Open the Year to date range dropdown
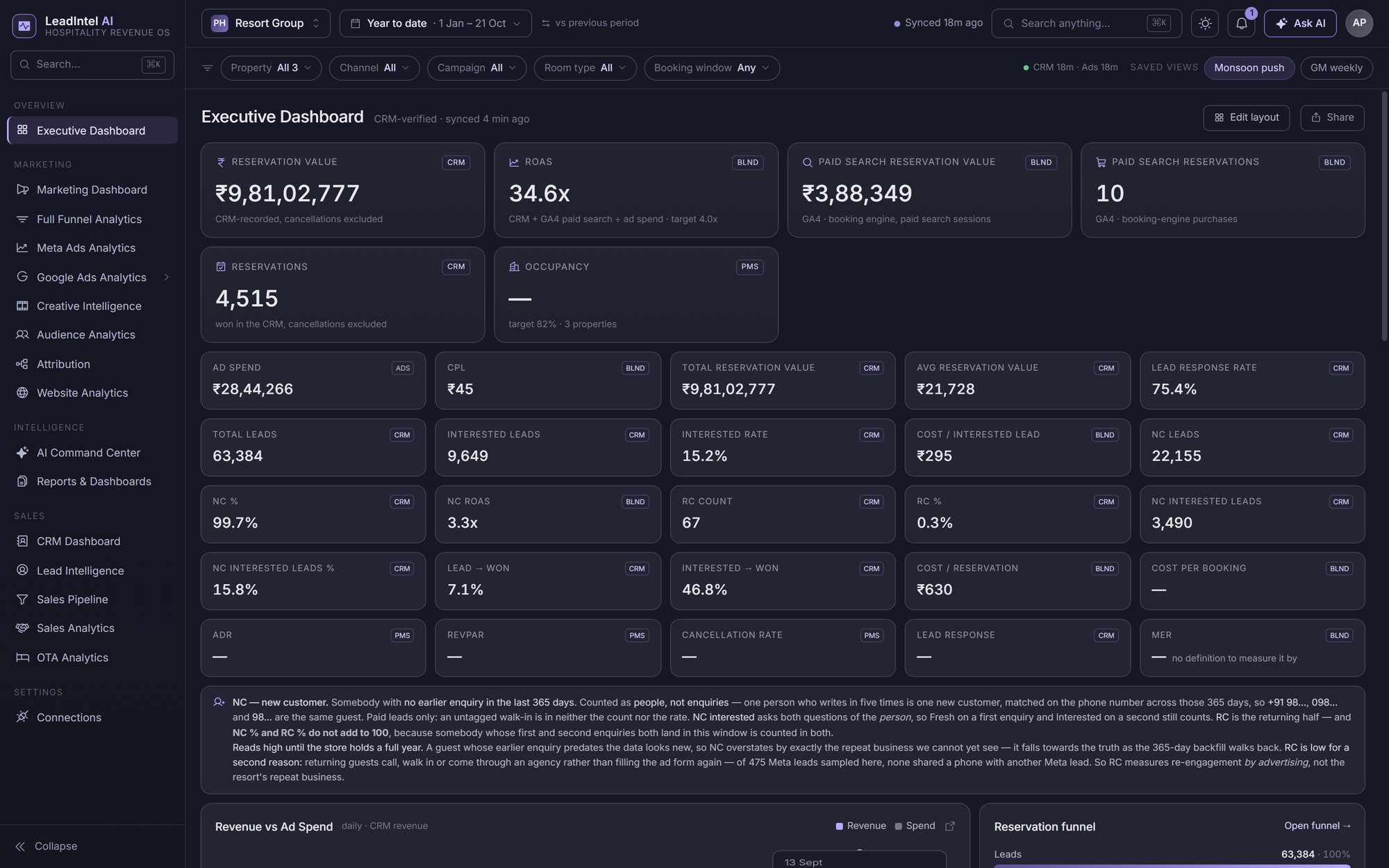Screen dimensions: 1389x868 point(435,23)
